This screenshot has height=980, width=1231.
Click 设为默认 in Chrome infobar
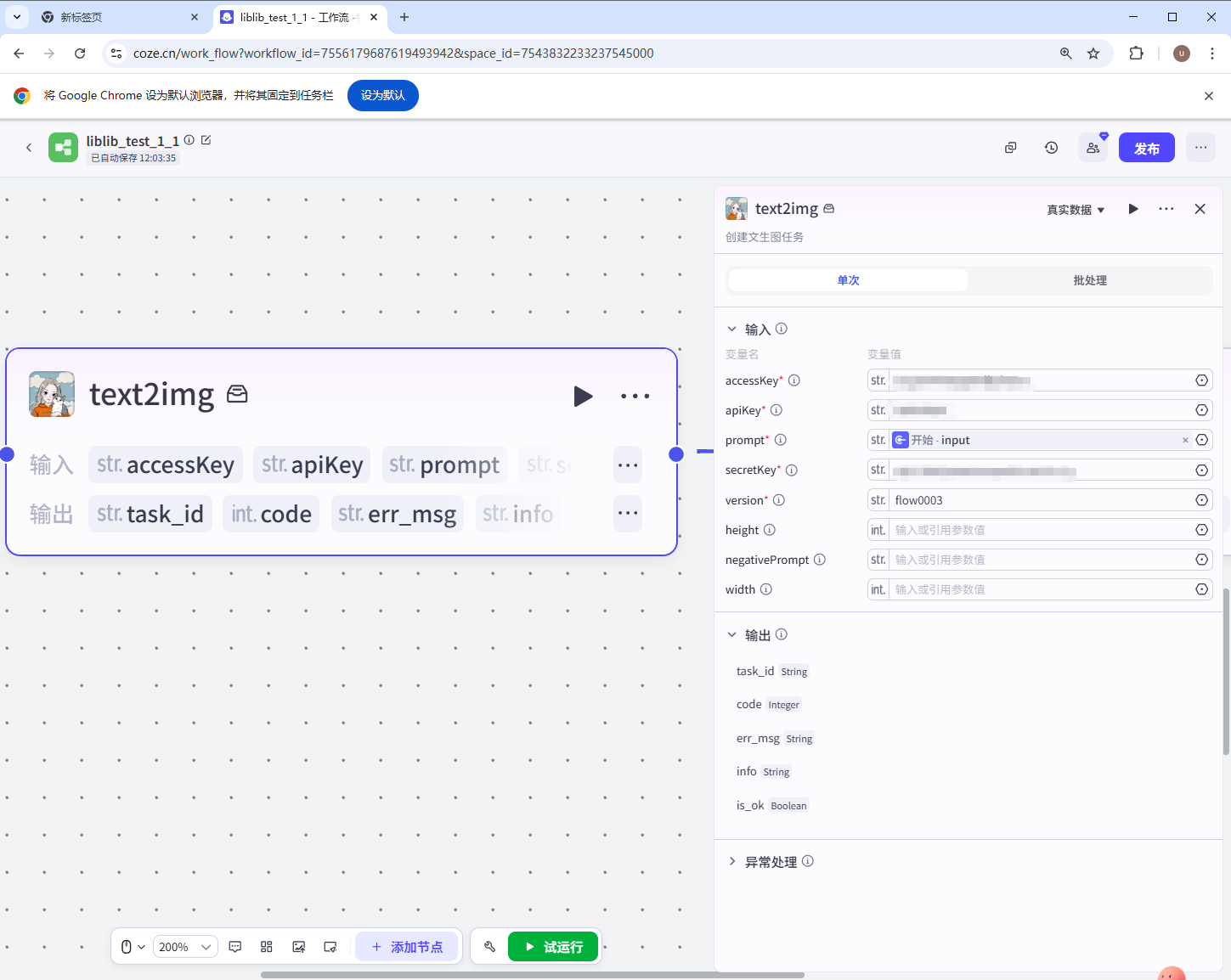tap(383, 95)
